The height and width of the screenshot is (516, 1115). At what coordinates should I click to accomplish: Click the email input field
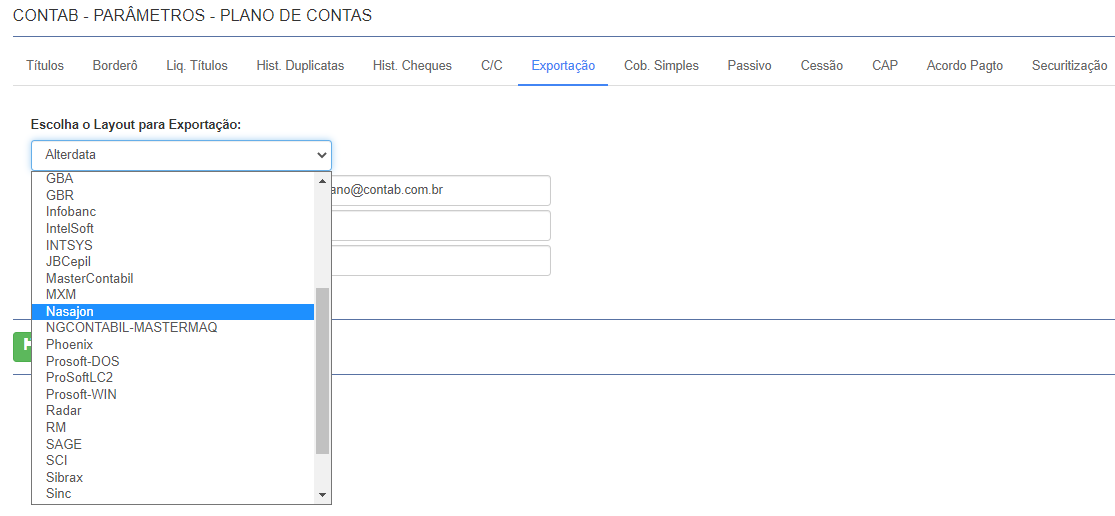tap(440, 190)
